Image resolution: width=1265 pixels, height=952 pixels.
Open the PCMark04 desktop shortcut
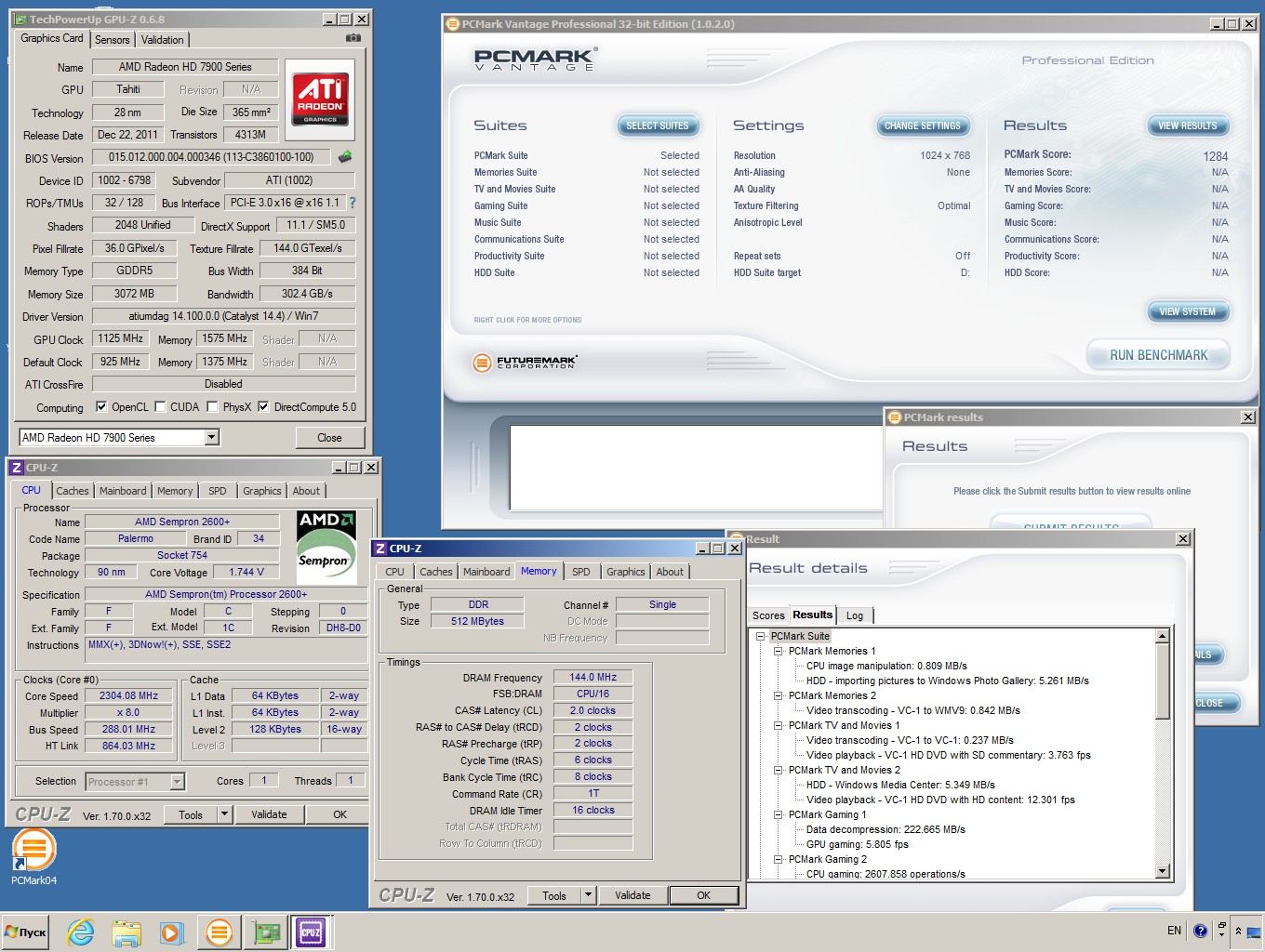tap(34, 858)
